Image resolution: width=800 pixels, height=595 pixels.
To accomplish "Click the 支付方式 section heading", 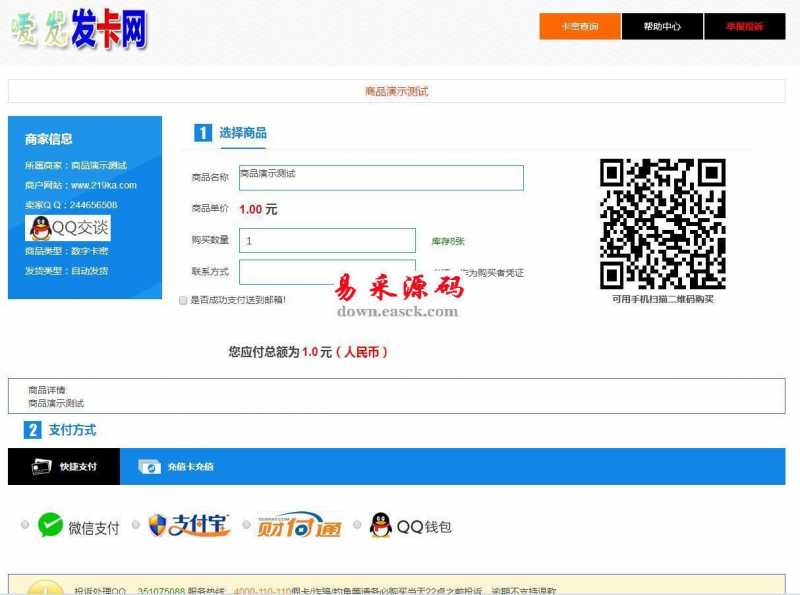I will pos(72,430).
